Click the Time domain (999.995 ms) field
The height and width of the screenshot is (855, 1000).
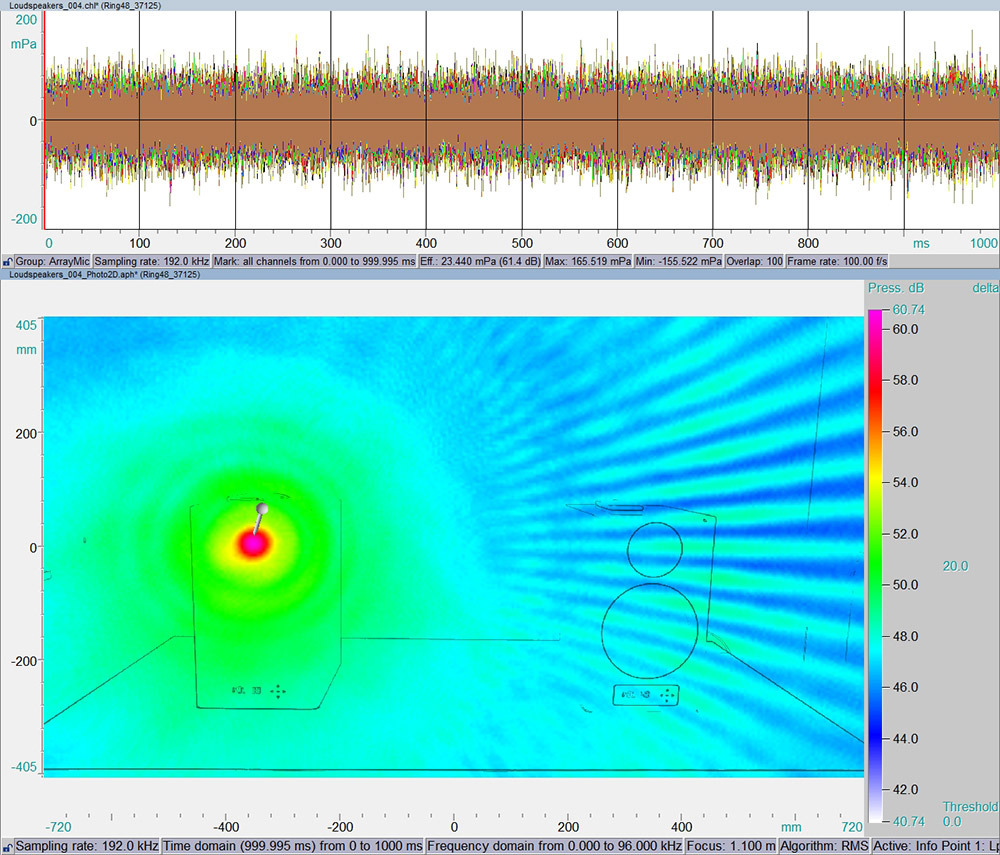click(x=293, y=846)
